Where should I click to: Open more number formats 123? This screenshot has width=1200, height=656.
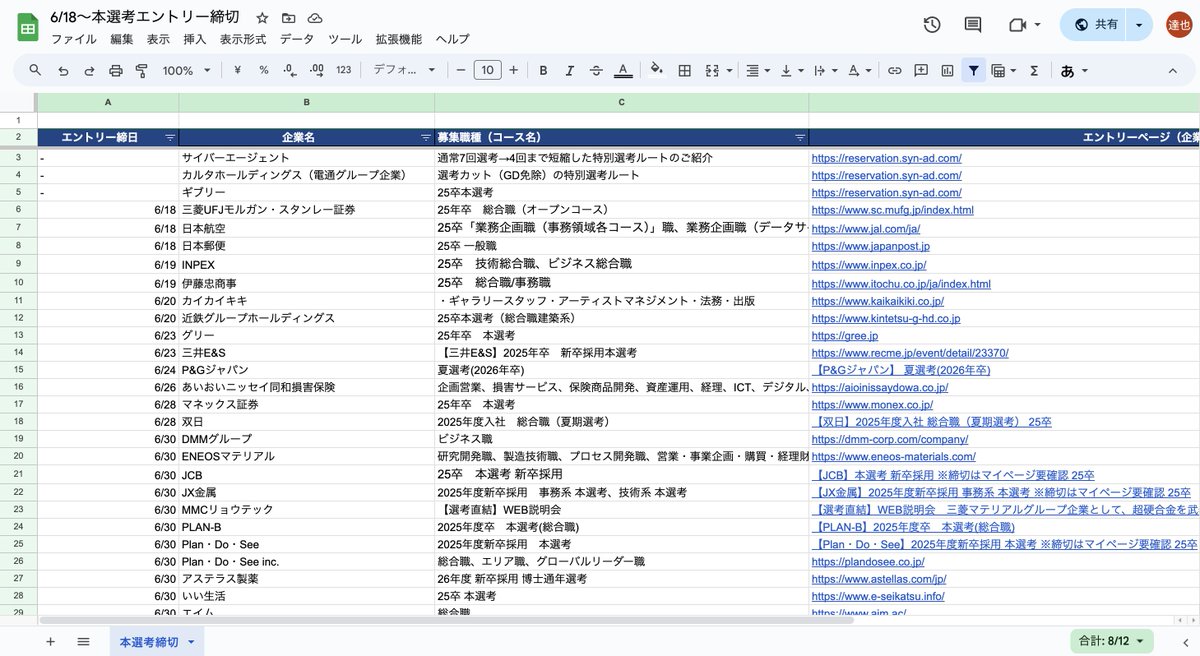point(344,70)
